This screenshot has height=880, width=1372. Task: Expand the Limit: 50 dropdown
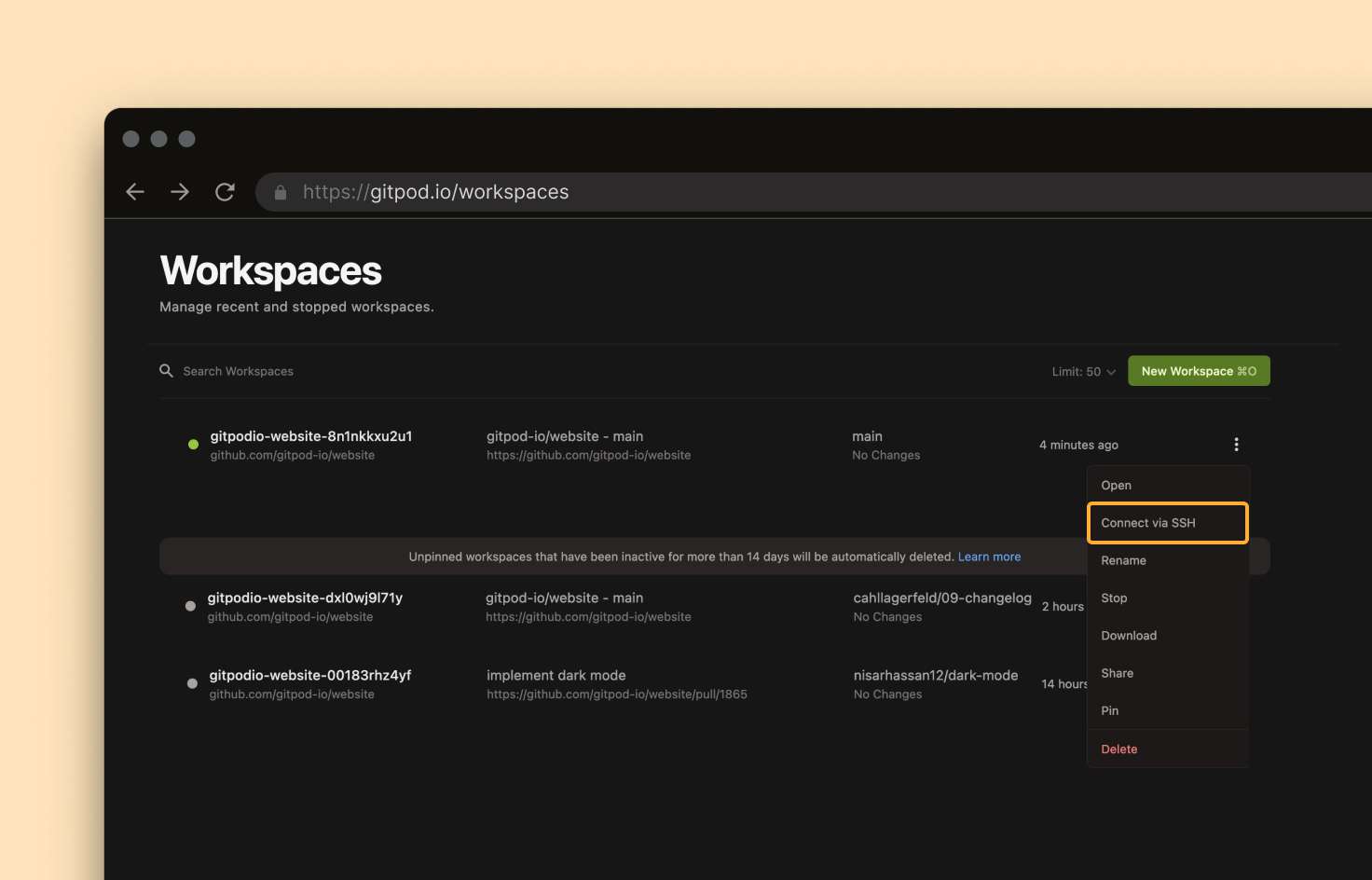[1083, 372]
